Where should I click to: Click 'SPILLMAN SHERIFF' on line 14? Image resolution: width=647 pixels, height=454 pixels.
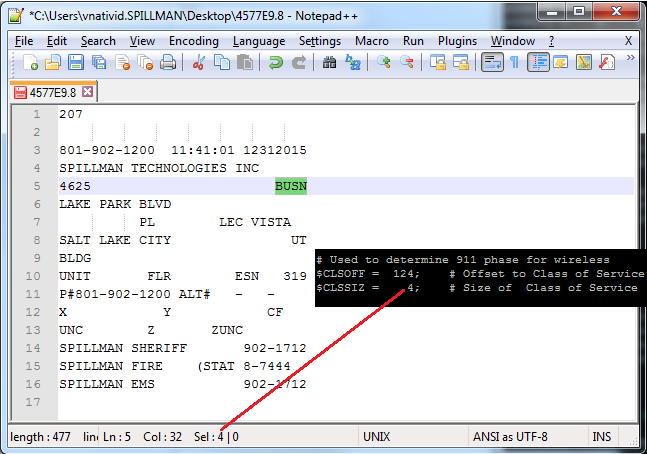(x=123, y=348)
